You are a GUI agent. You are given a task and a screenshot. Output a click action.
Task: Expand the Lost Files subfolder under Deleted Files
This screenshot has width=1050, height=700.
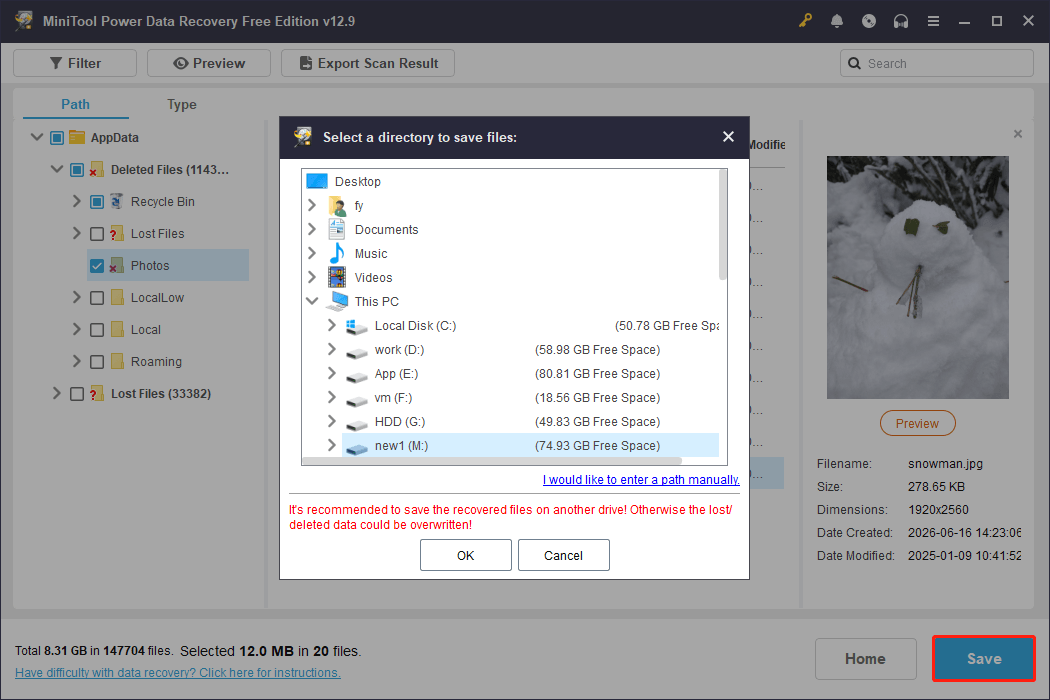(x=76, y=233)
